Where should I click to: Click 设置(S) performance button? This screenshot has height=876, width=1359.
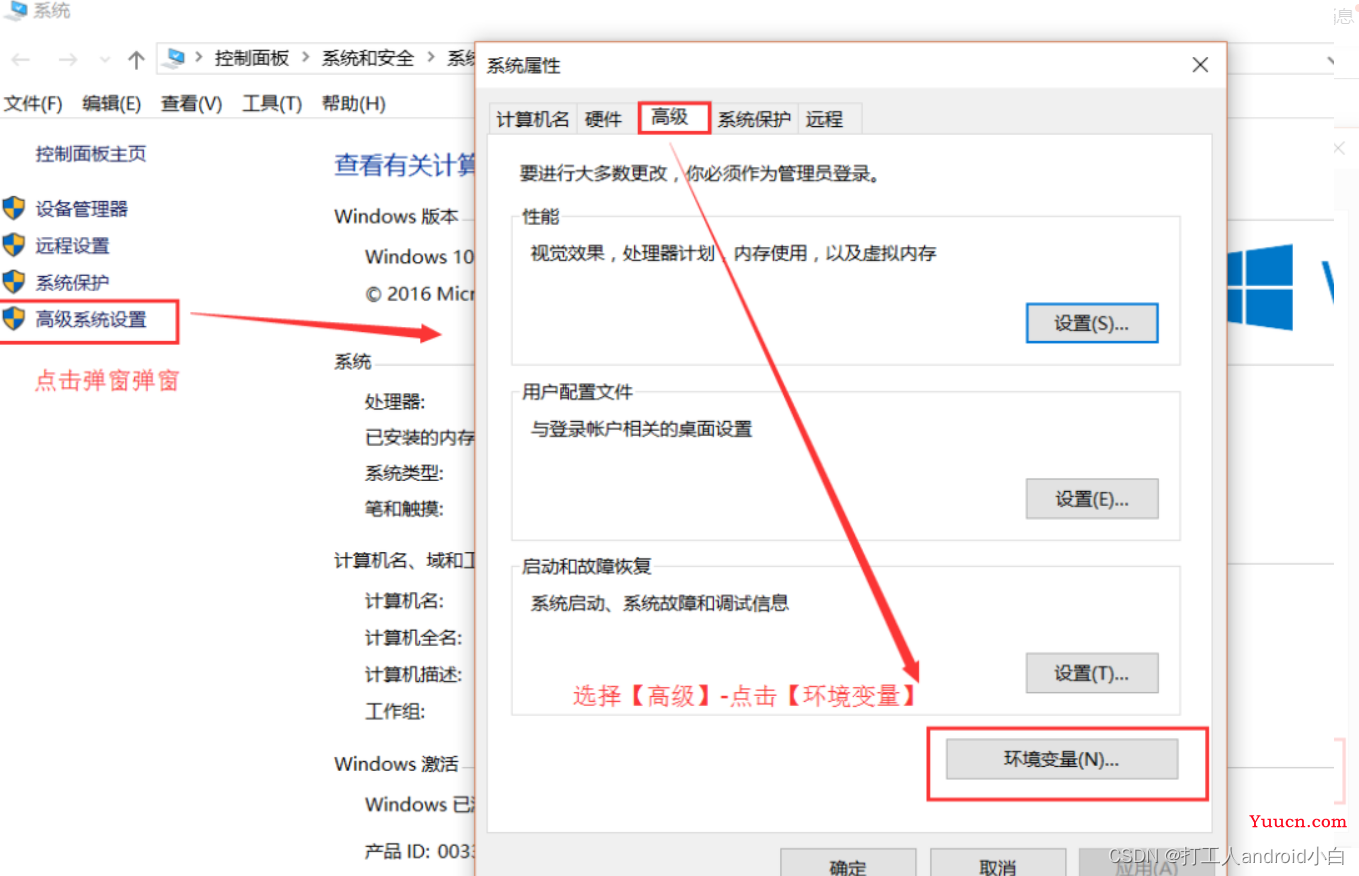click(x=1092, y=323)
